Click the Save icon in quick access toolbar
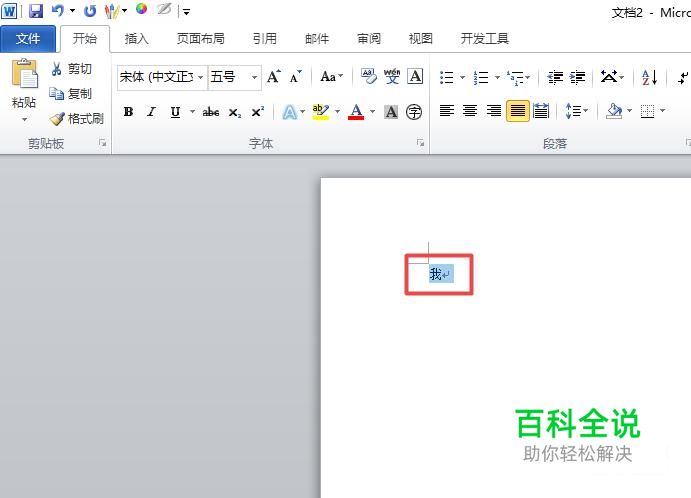Image resolution: width=691 pixels, height=498 pixels. (36, 11)
